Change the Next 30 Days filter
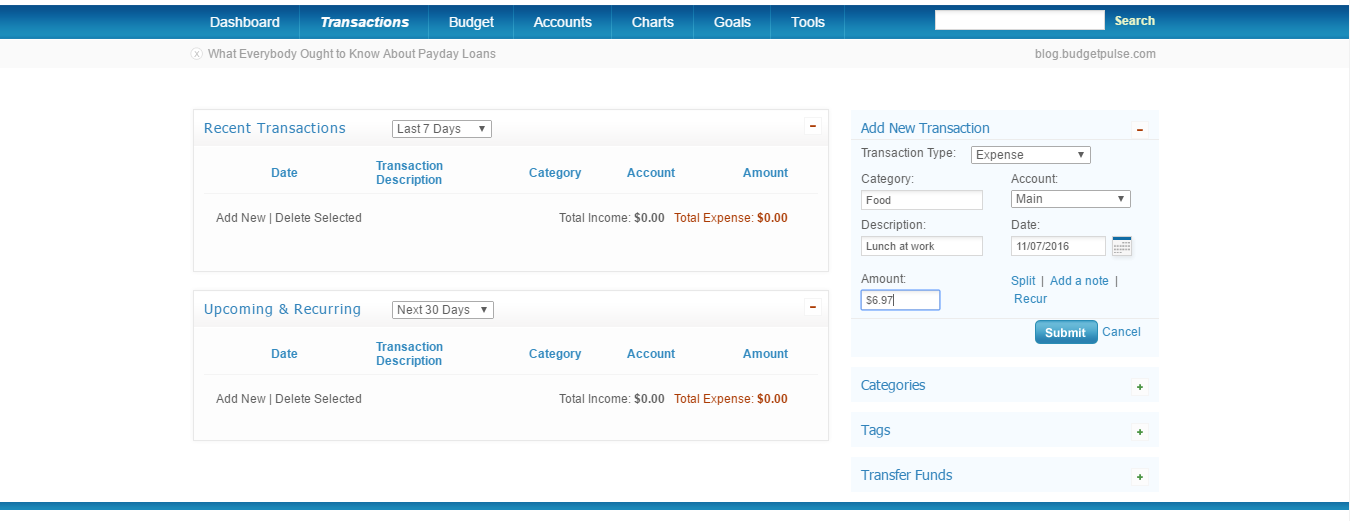The height and width of the screenshot is (521, 1350). (x=442, y=310)
